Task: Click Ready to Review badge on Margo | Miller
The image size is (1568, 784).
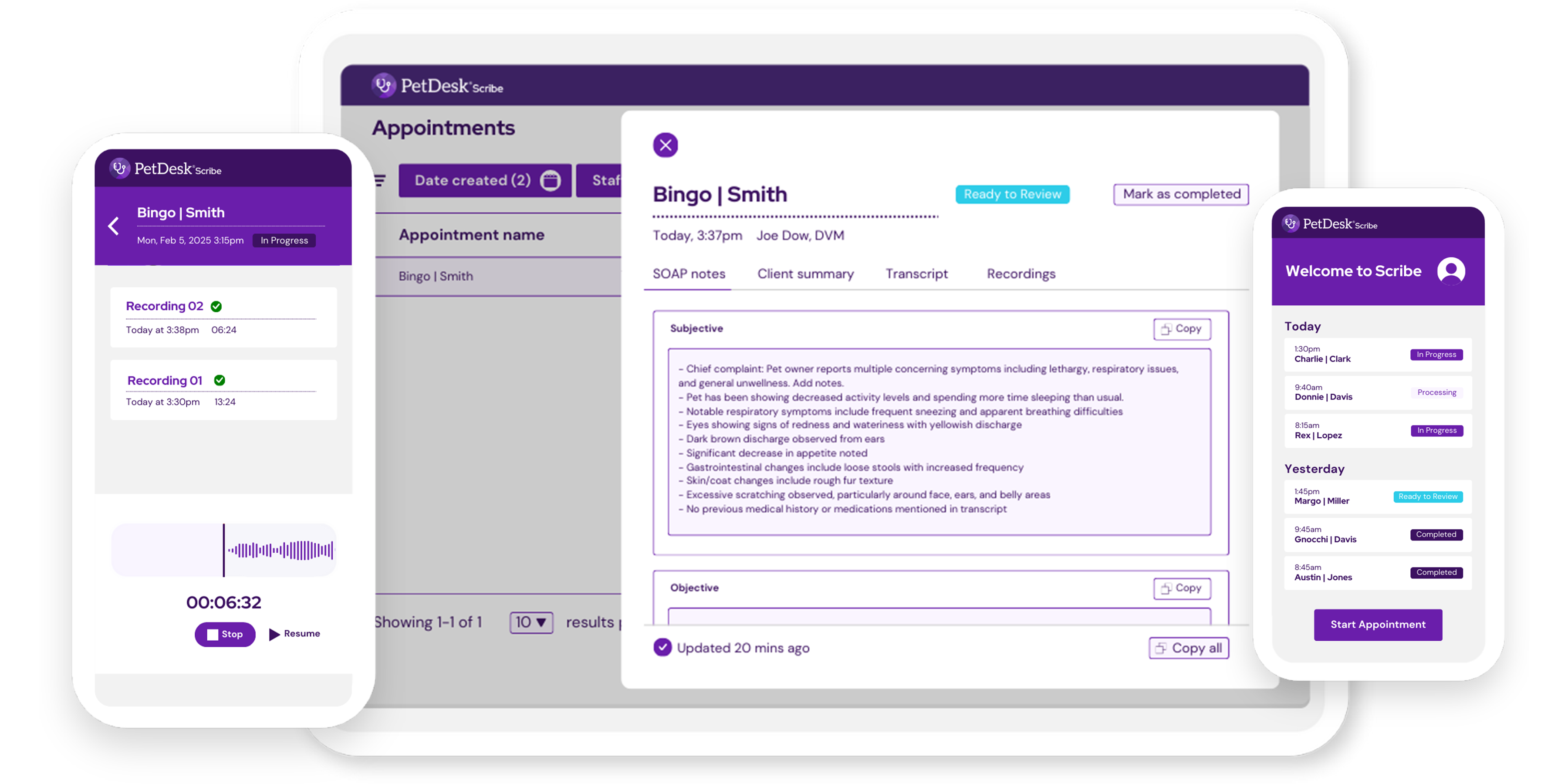Action: pos(1427,496)
